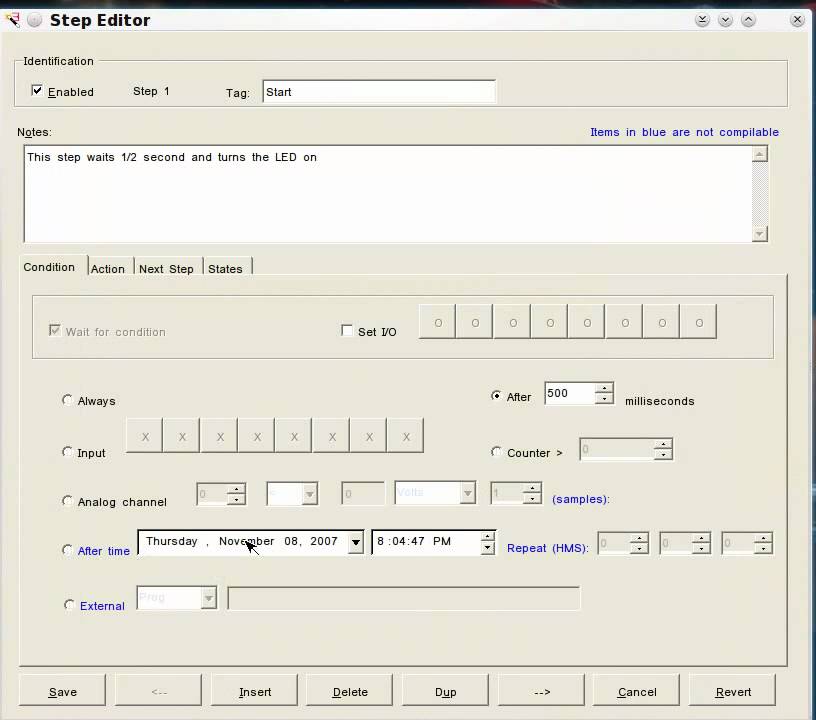Click the Notes scrollbar down arrow
The image size is (816, 720).
point(760,234)
